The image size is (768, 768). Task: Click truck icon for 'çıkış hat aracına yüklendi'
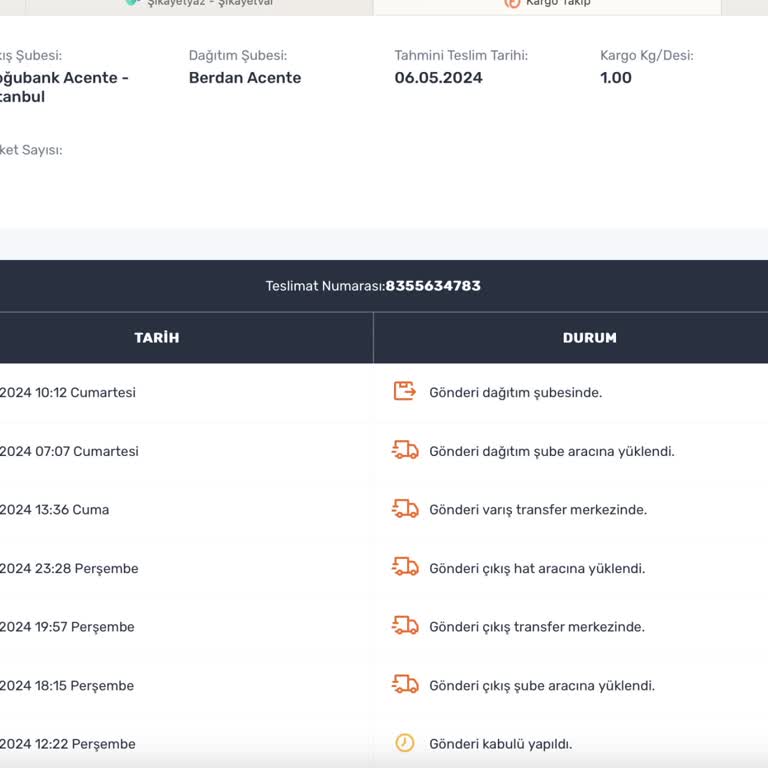click(404, 567)
